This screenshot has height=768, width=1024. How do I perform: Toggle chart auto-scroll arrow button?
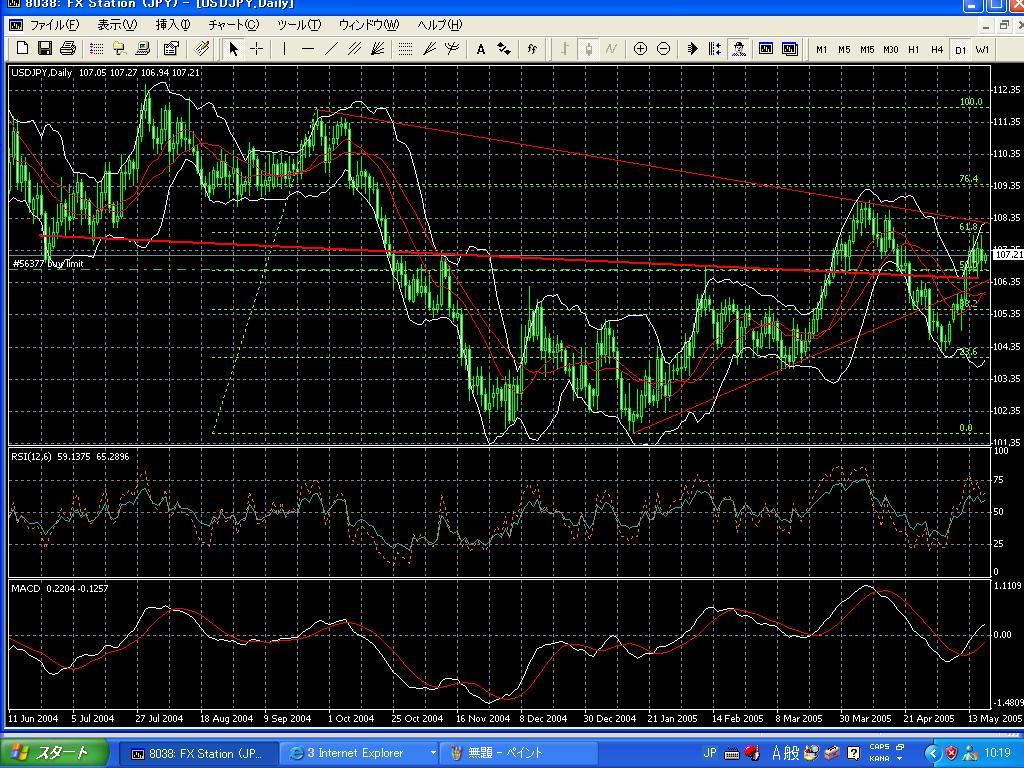pos(692,48)
